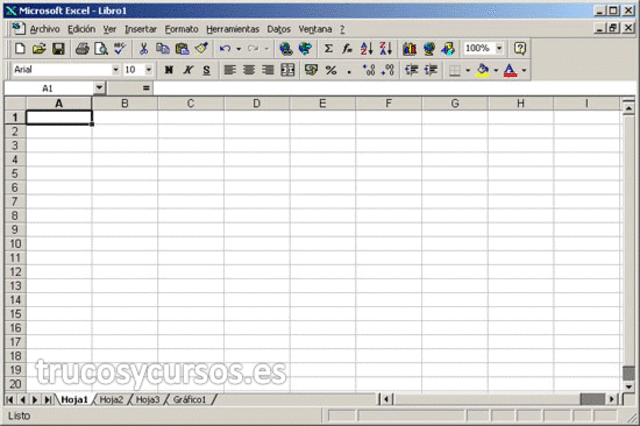Toggle align right
Viewport: 640px width, 426px height.
point(268,70)
